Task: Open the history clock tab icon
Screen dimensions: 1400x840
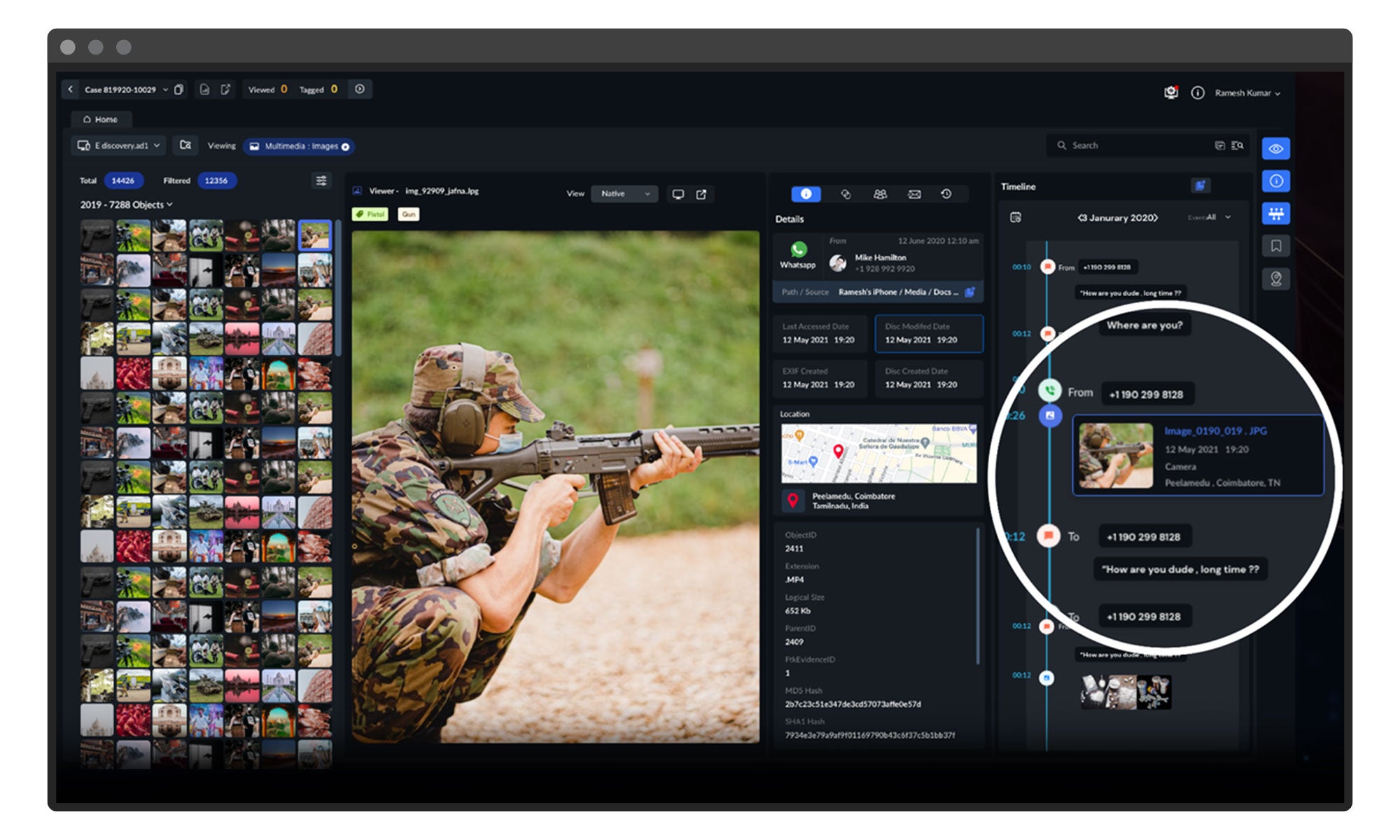Action: pyautogui.click(x=946, y=194)
